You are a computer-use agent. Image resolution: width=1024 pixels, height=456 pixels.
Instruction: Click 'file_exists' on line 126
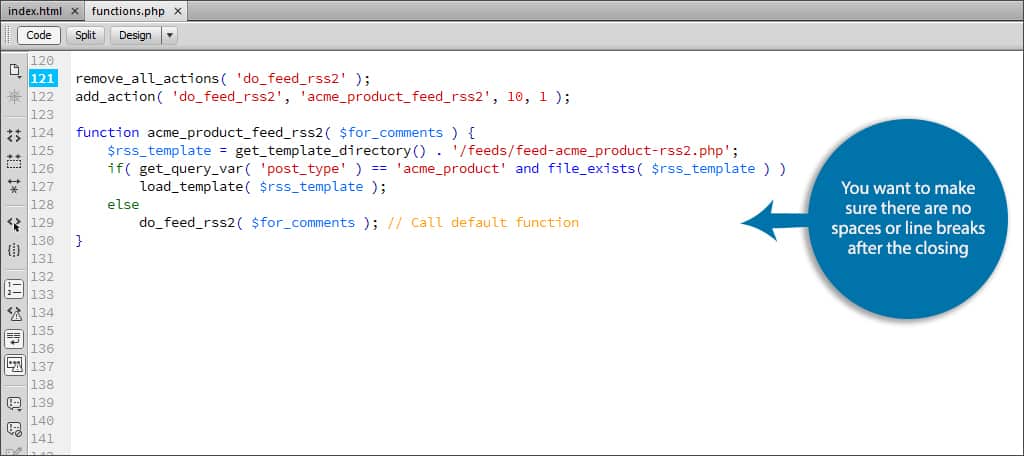pos(592,169)
